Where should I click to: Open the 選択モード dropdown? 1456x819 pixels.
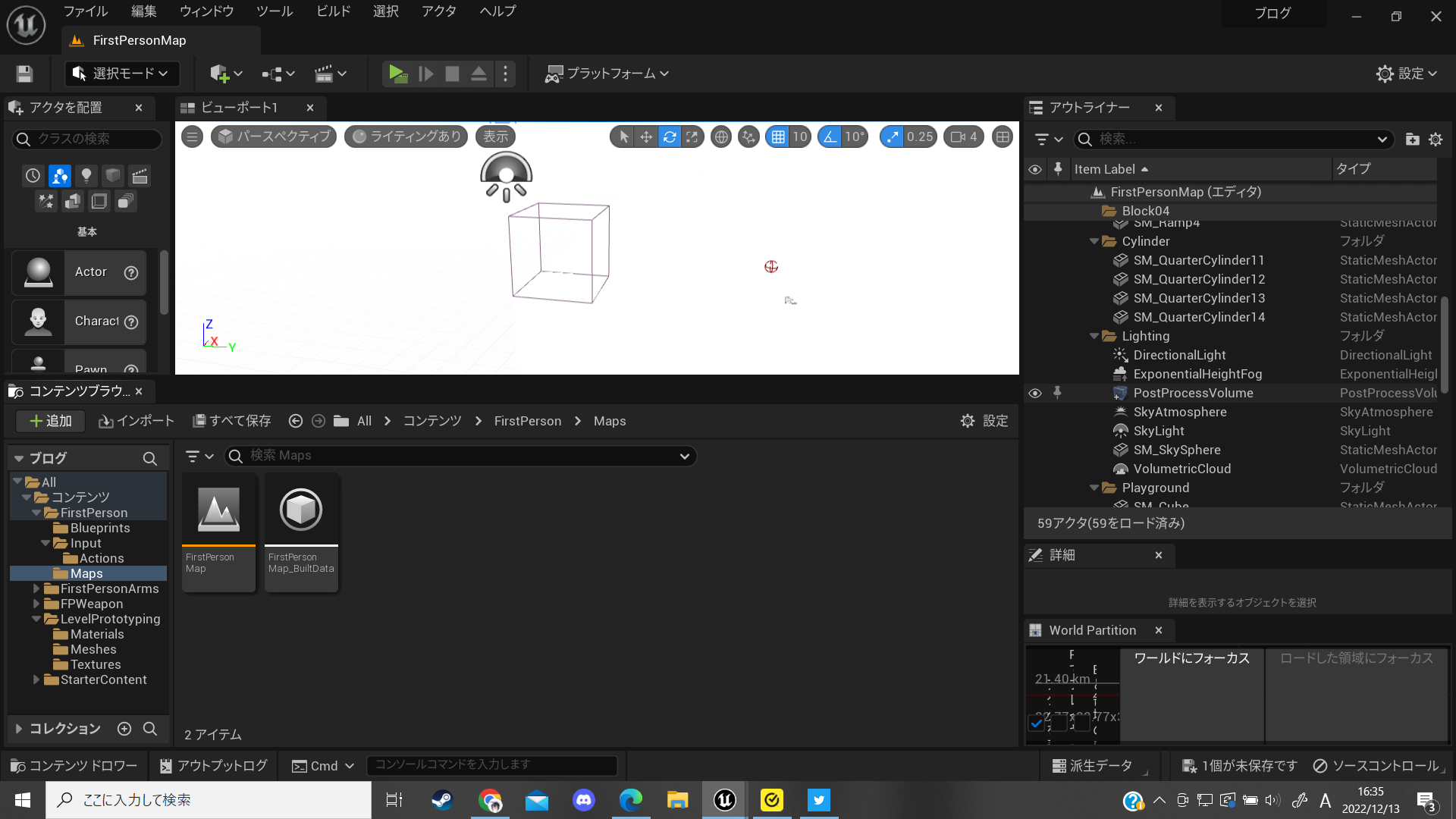[121, 73]
